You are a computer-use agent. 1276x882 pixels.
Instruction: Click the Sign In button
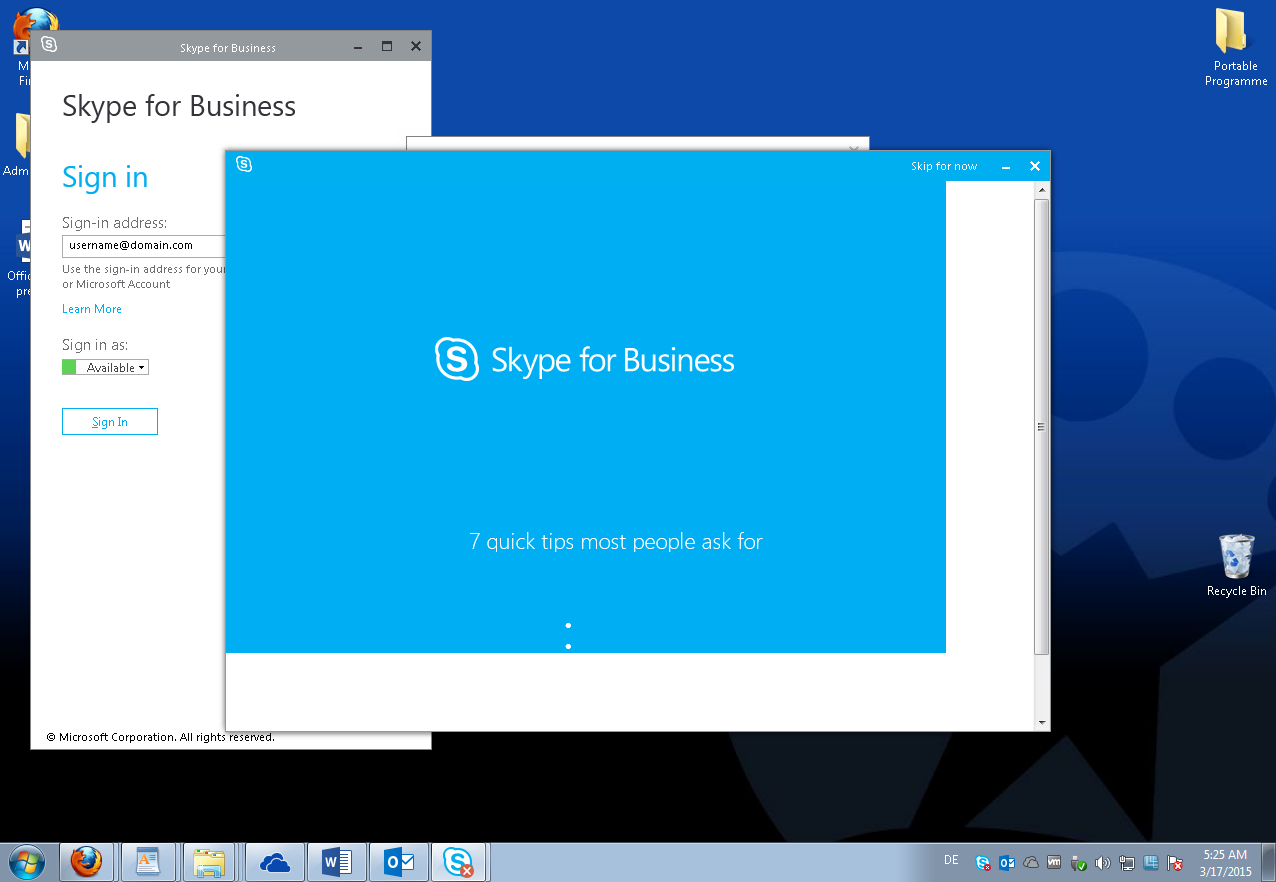(x=110, y=422)
